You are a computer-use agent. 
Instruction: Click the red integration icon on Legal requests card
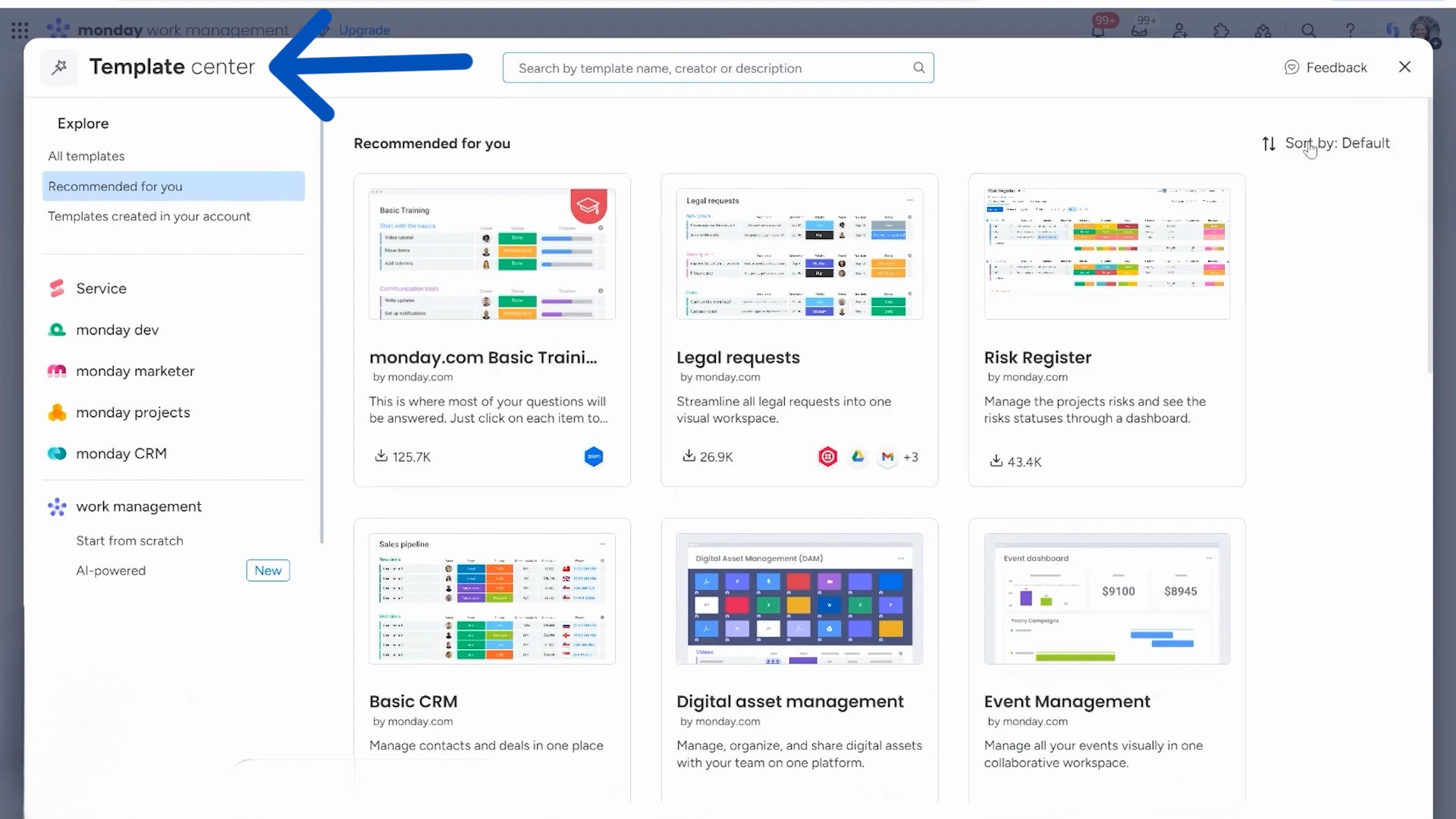click(x=827, y=457)
